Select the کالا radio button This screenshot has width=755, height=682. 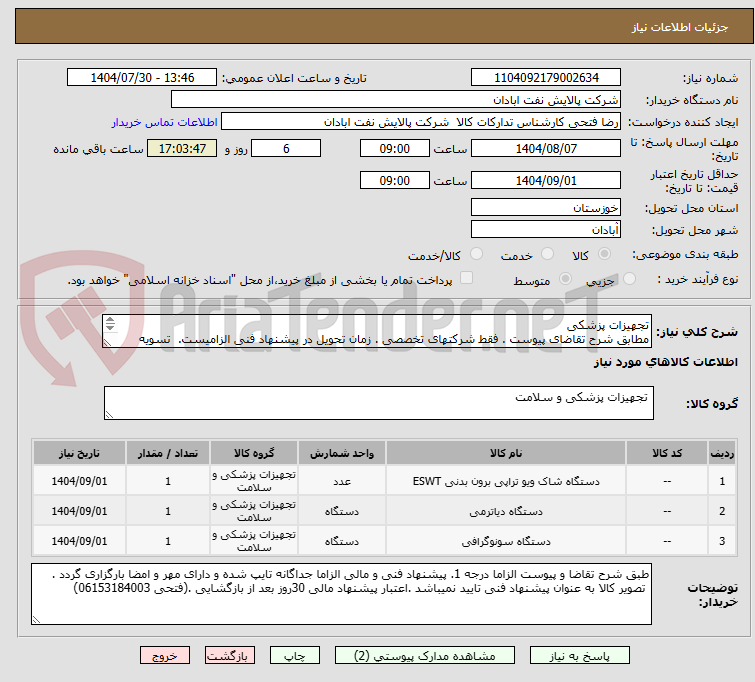click(604, 253)
